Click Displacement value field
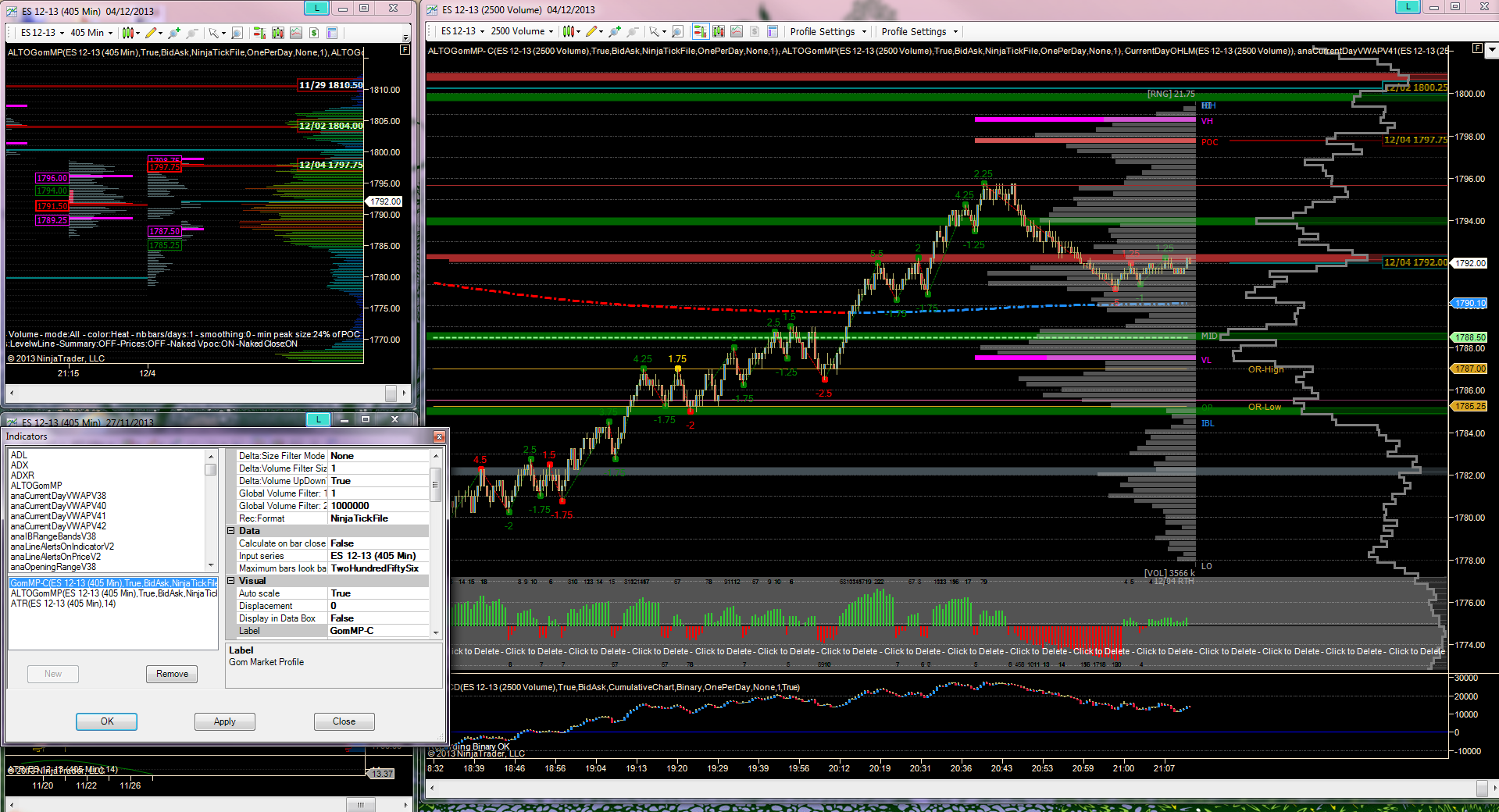 (x=378, y=606)
